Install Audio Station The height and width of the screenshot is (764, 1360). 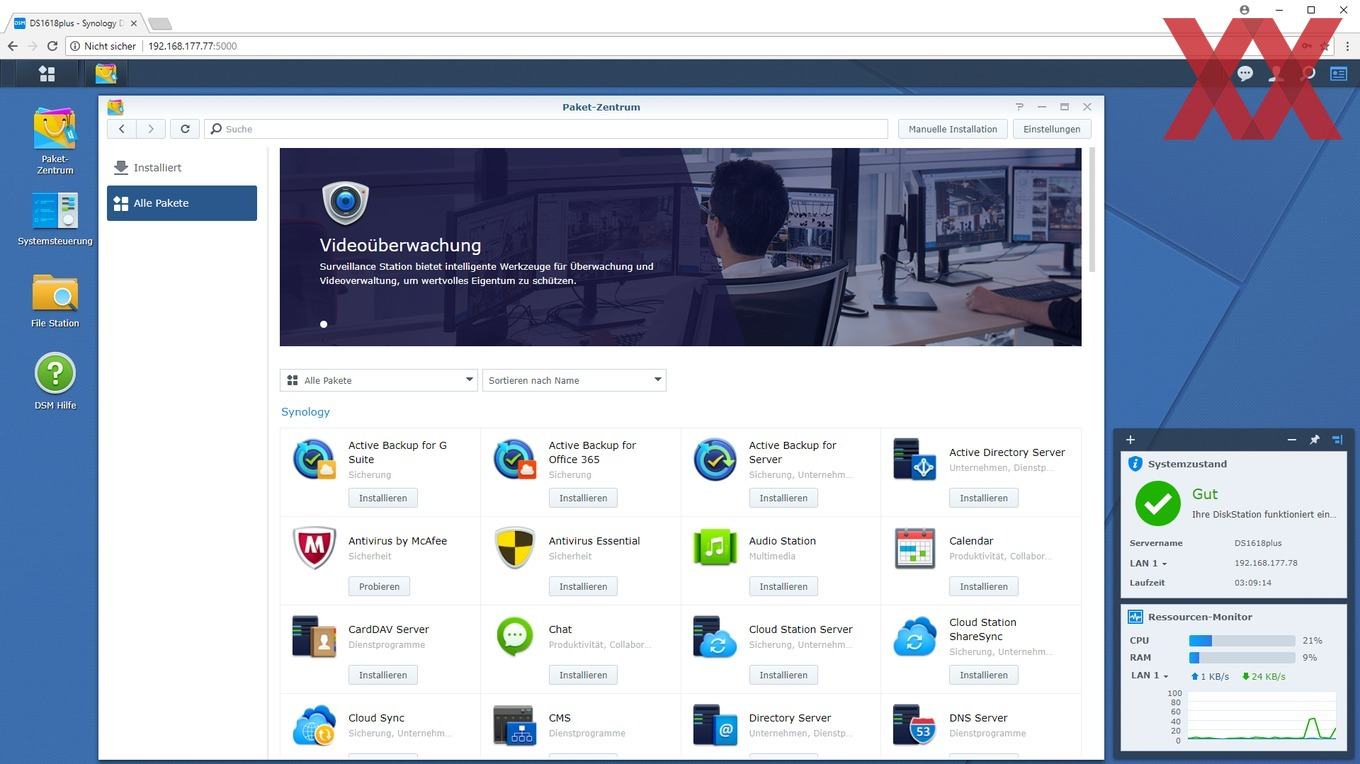coord(783,587)
